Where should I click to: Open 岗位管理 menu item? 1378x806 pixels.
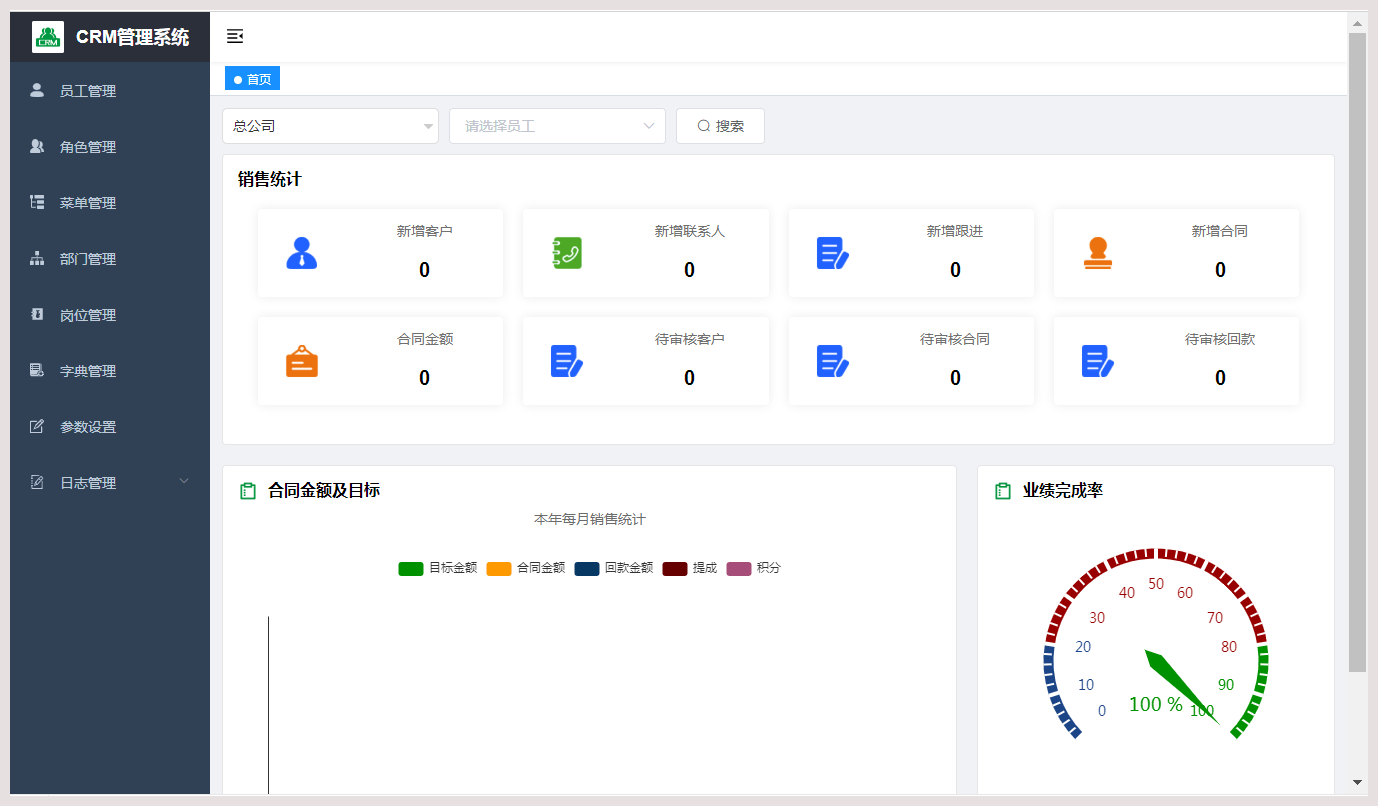click(x=110, y=315)
